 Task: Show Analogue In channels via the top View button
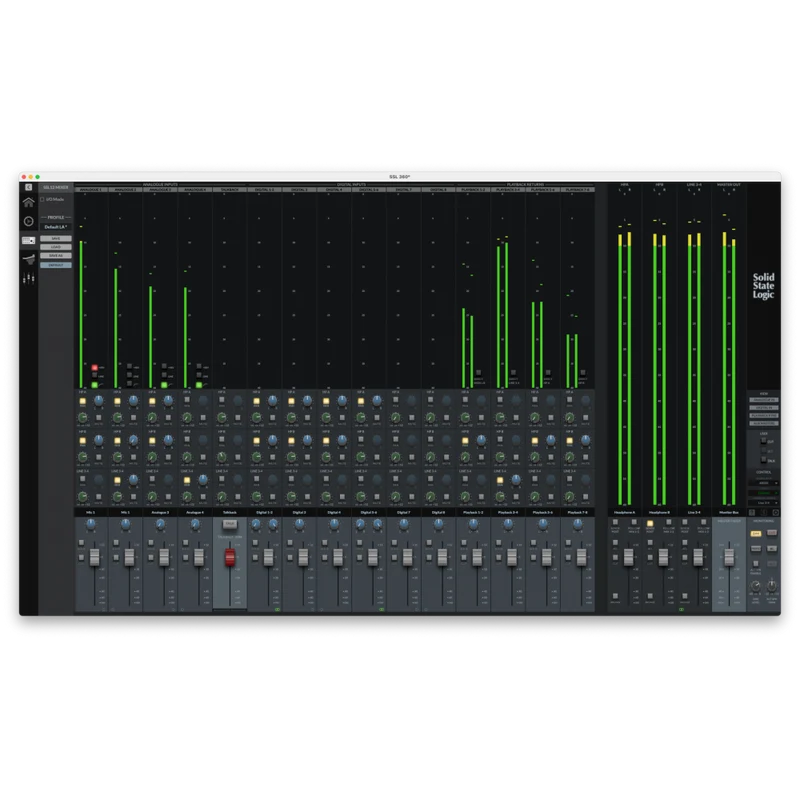pos(764,400)
